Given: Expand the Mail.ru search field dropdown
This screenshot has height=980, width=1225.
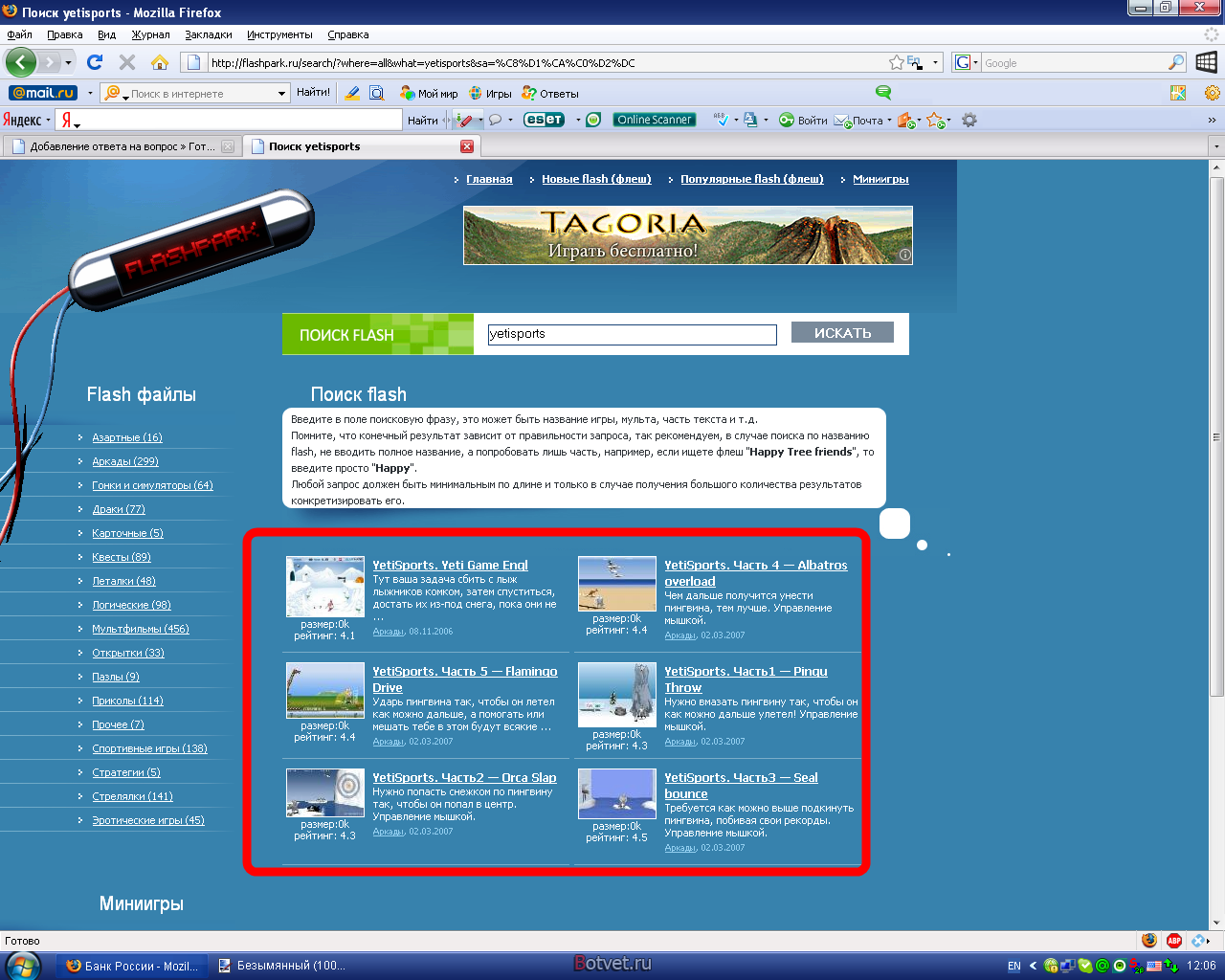Looking at the screenshot, I should tap(282, 93).
